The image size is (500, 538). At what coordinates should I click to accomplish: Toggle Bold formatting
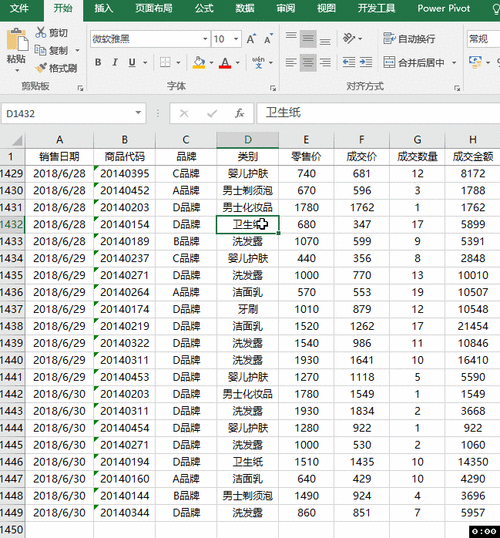pos(98,62)
